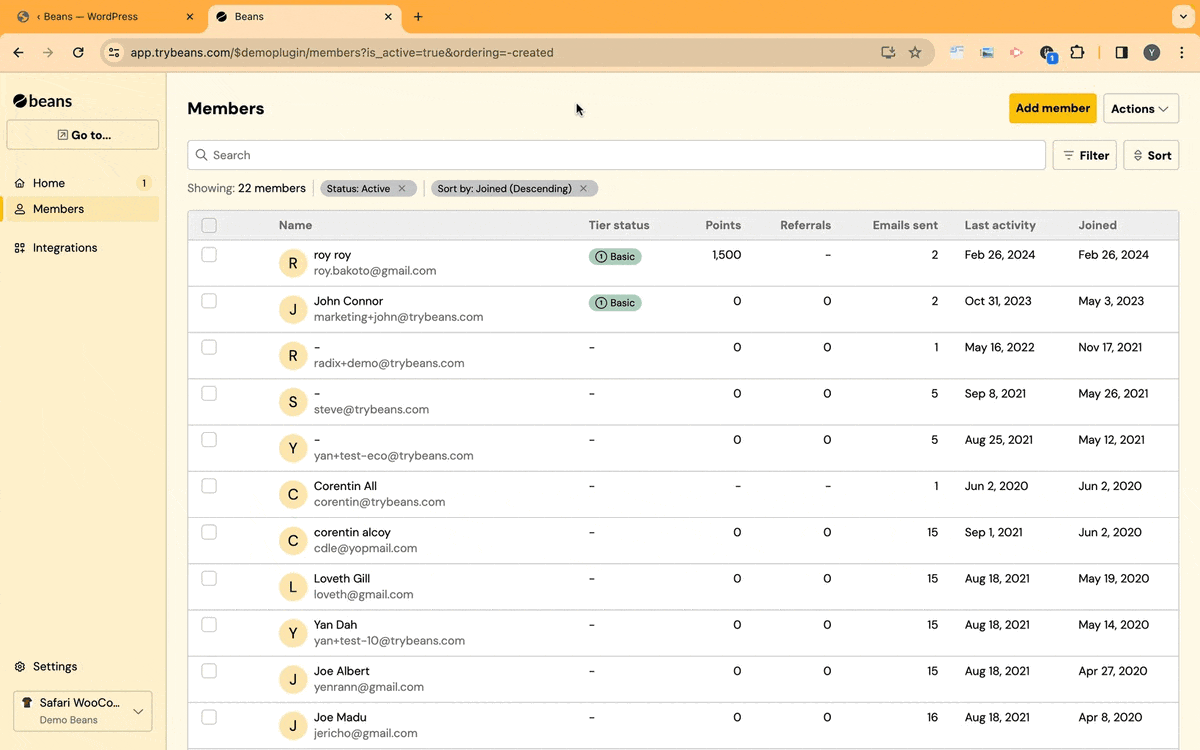The image size is (1200, 750).
Task: Click avatar icon for roy roy
Action: tap(292, 263)
